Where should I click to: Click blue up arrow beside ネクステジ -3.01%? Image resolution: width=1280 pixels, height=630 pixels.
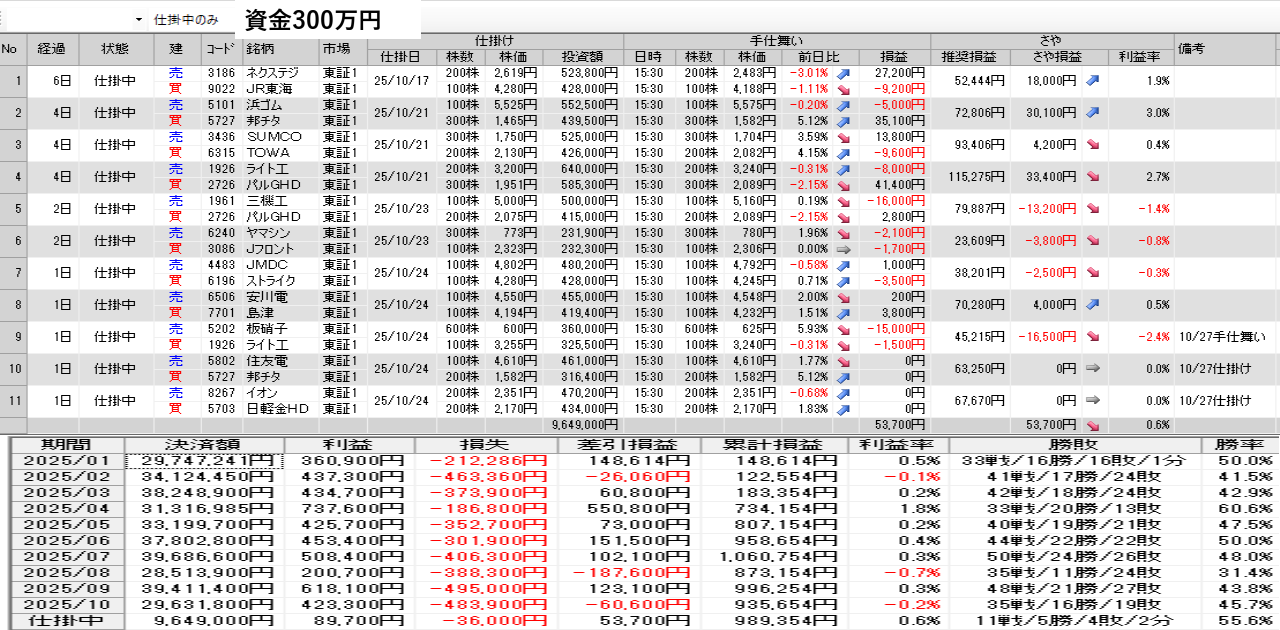tap(843, 73)
